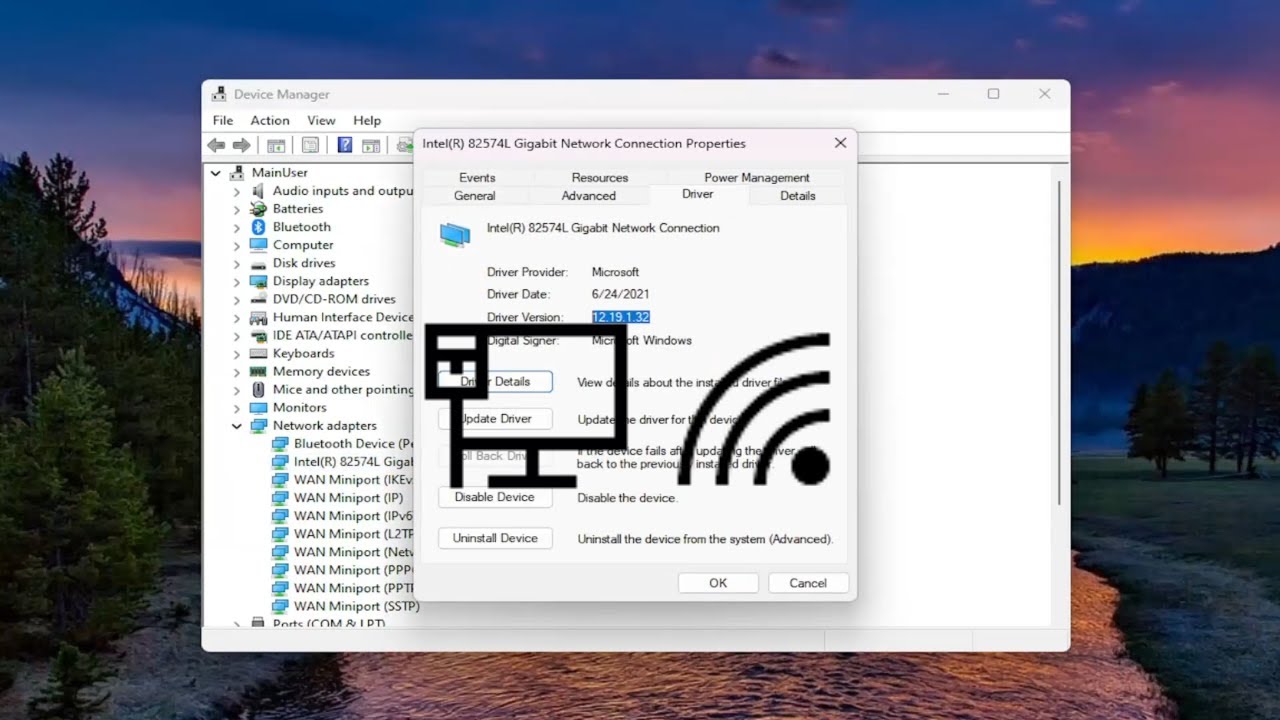The height and width of the screenshot is (720, 1280).
Task: Expand the Audio inputs and outputs node
Action: coord(236,191)
